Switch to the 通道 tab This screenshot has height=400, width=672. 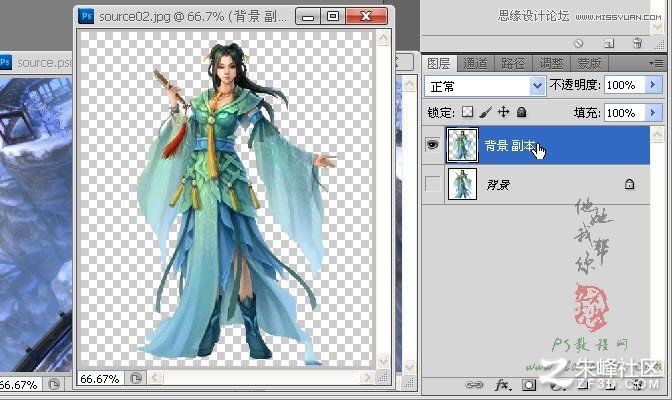[475, 63]
